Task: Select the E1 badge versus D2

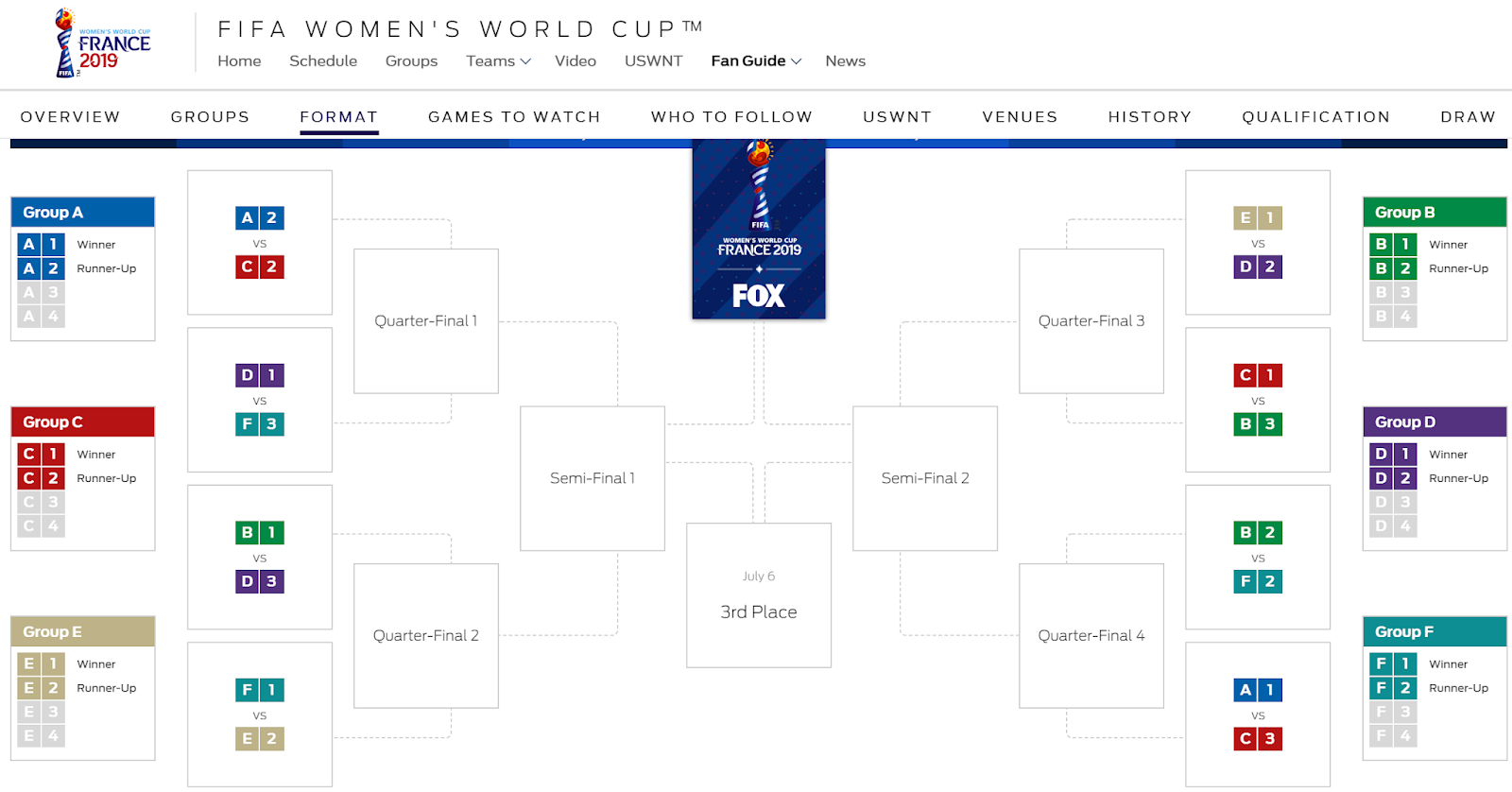Action: pyautogui.click(x=1258, y=218)
